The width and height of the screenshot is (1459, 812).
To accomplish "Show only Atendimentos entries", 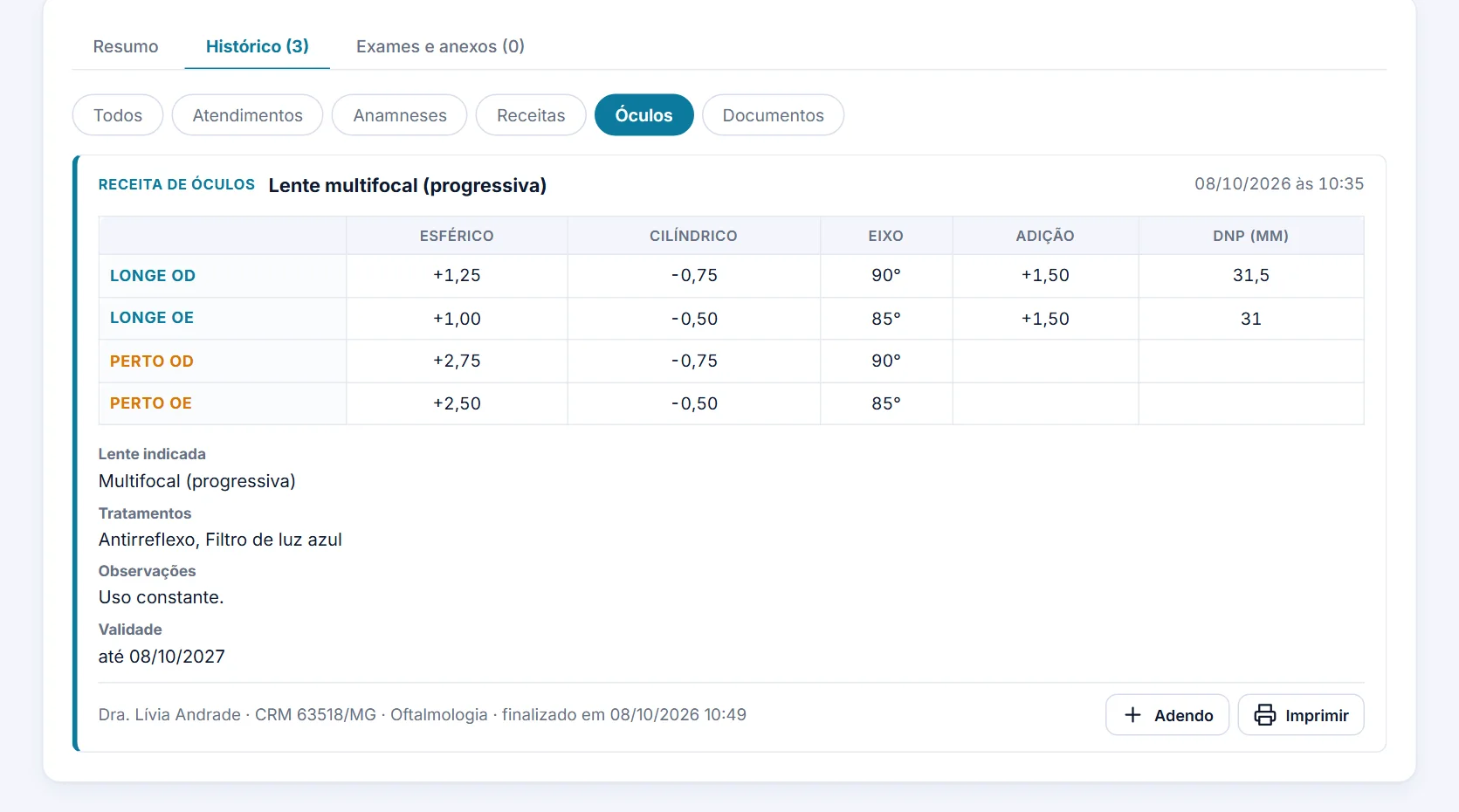I will click(248, 115).
